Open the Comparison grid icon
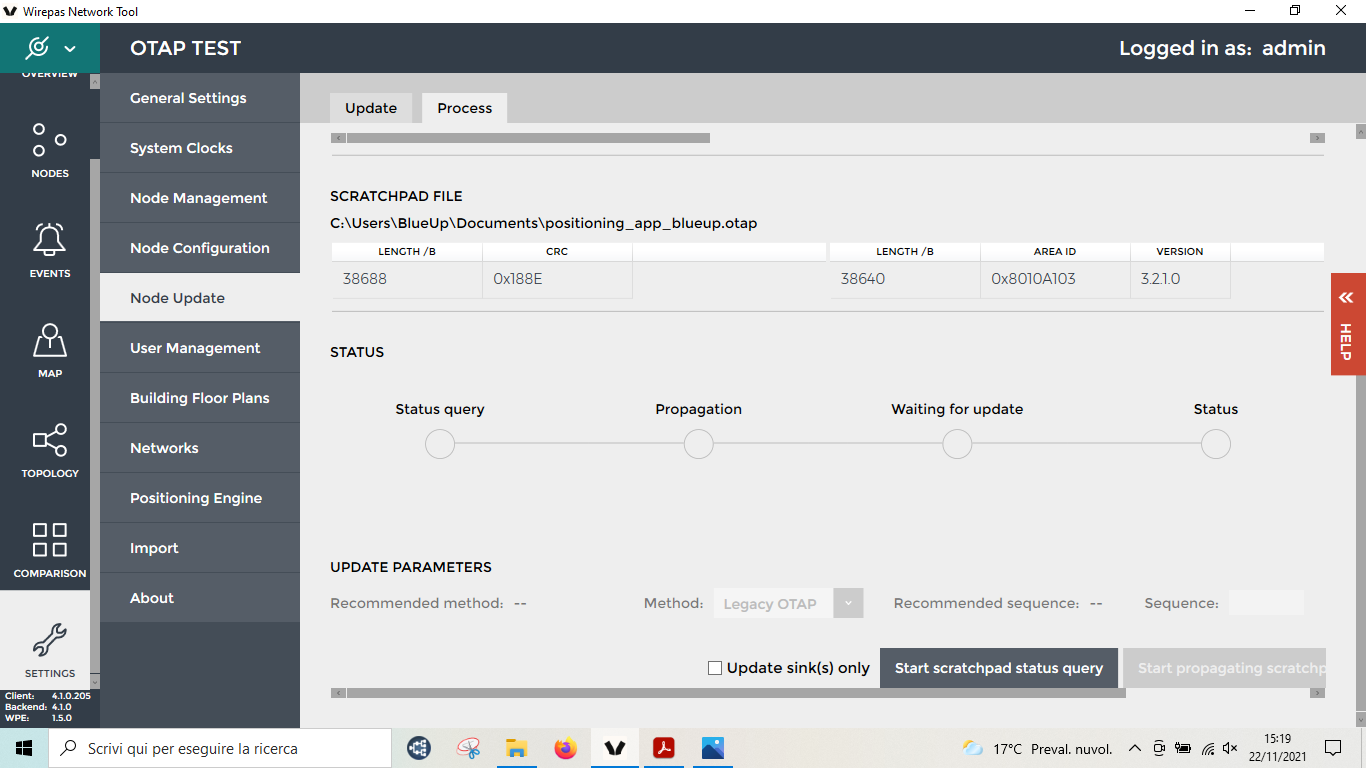Viewport: 1366px width, 768px height. (49, 540)
